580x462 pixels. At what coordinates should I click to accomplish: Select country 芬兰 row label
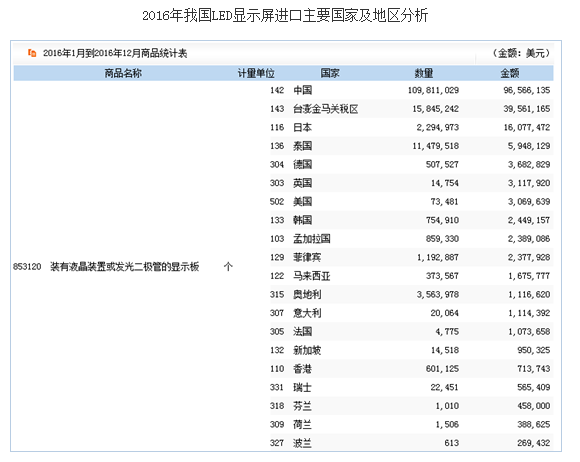(303, 406)
